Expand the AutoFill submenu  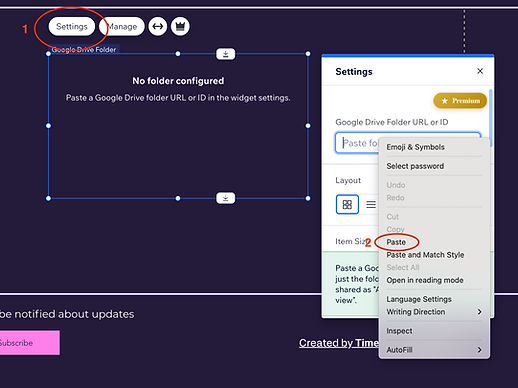(434, 350)
